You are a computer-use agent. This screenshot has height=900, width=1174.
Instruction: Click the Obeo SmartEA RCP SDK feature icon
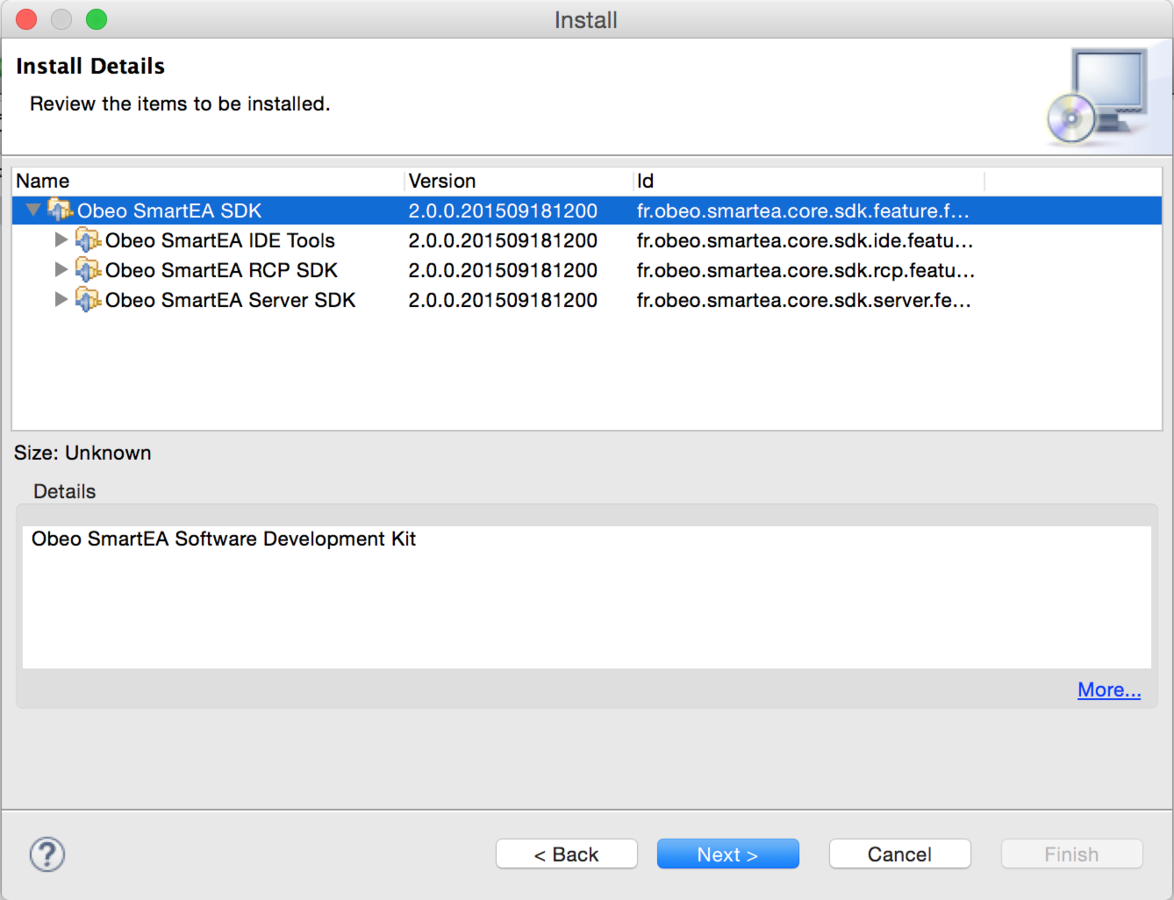88,270
